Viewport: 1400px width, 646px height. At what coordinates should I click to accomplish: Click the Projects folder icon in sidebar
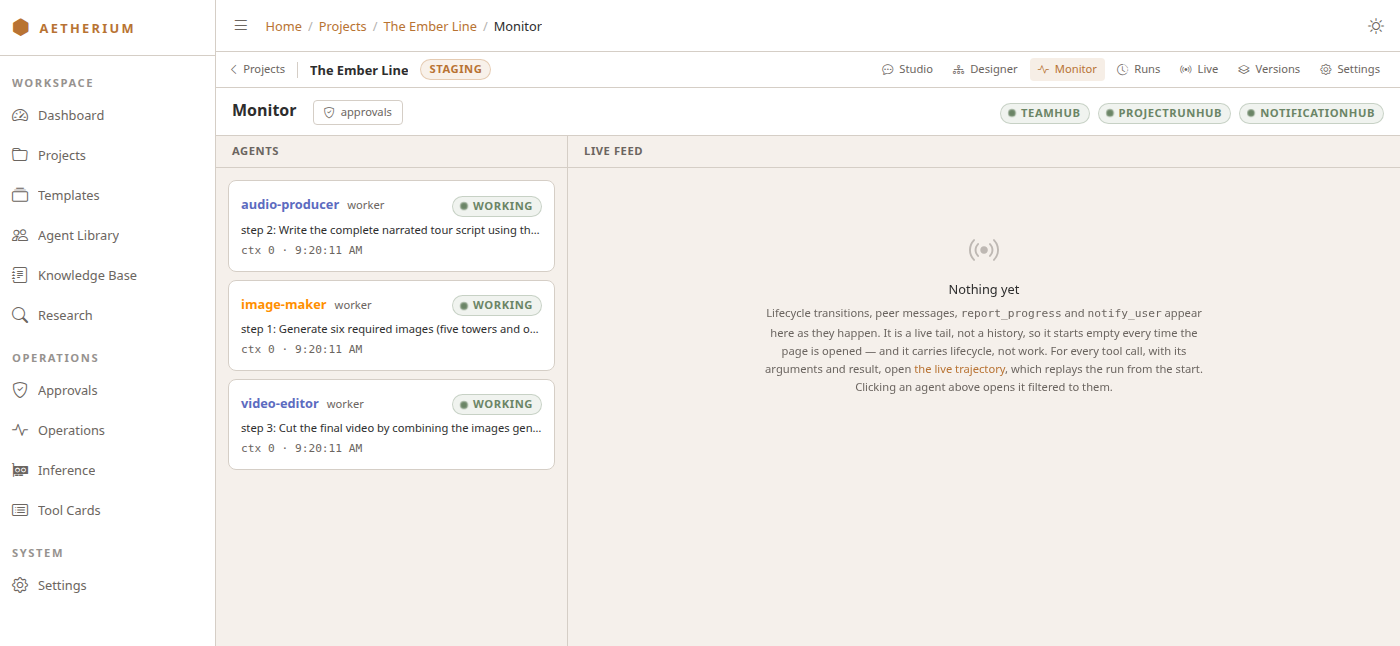[x=20, y=155]
